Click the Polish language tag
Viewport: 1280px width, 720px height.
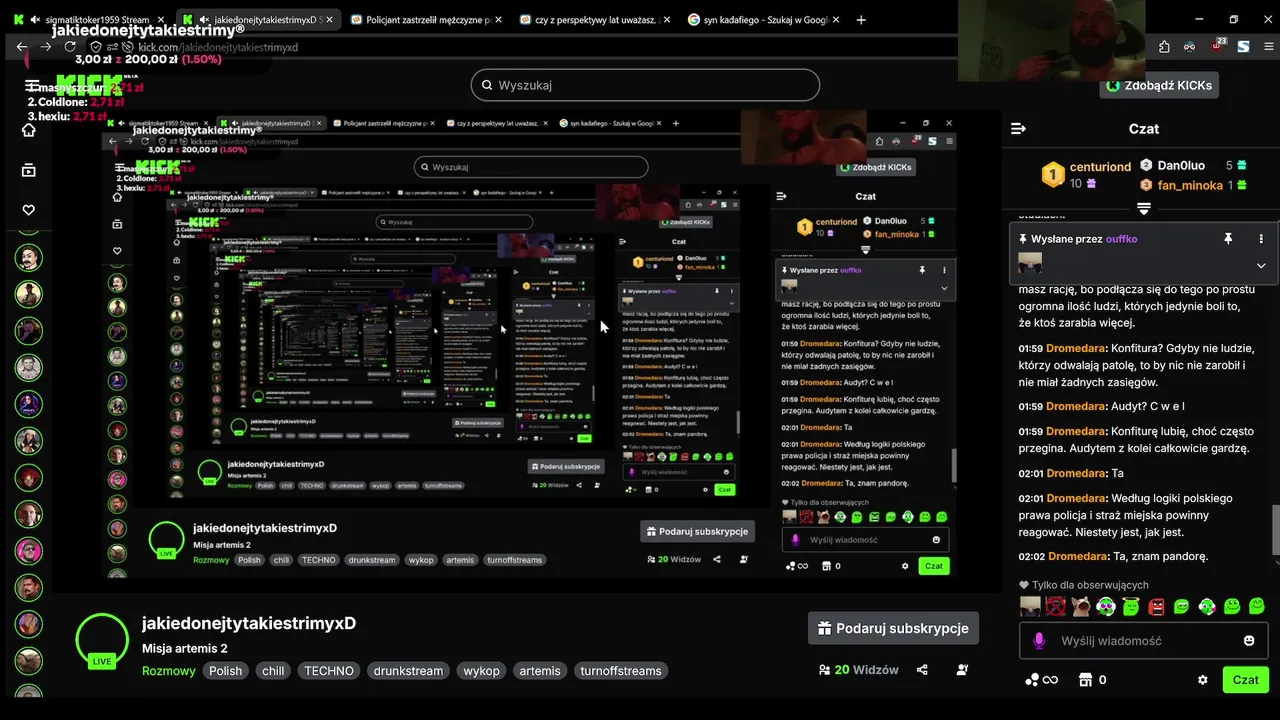click(226, 671)
